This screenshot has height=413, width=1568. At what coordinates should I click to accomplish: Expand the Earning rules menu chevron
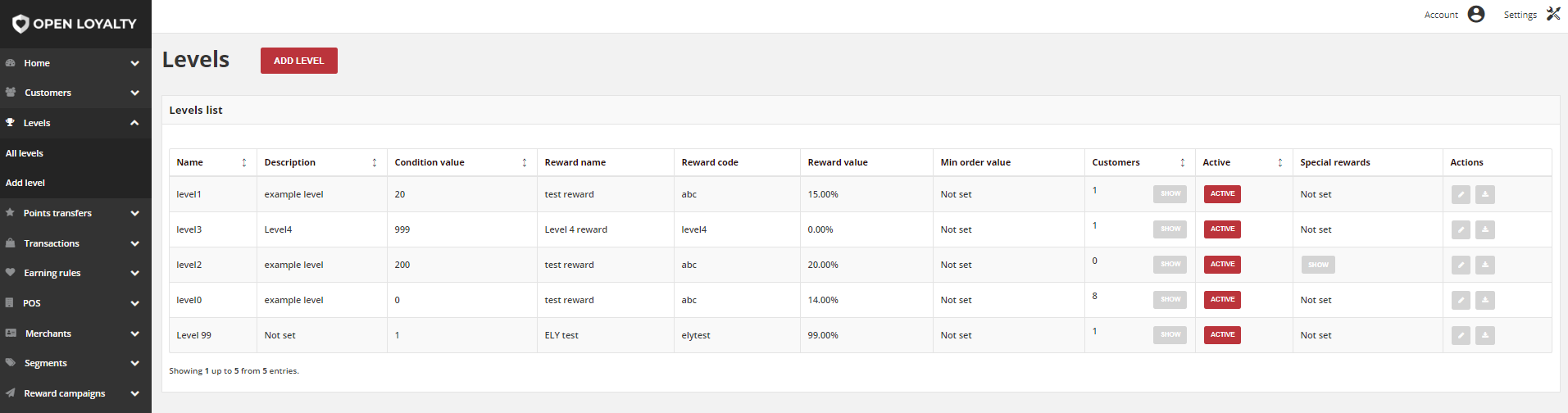134,273
